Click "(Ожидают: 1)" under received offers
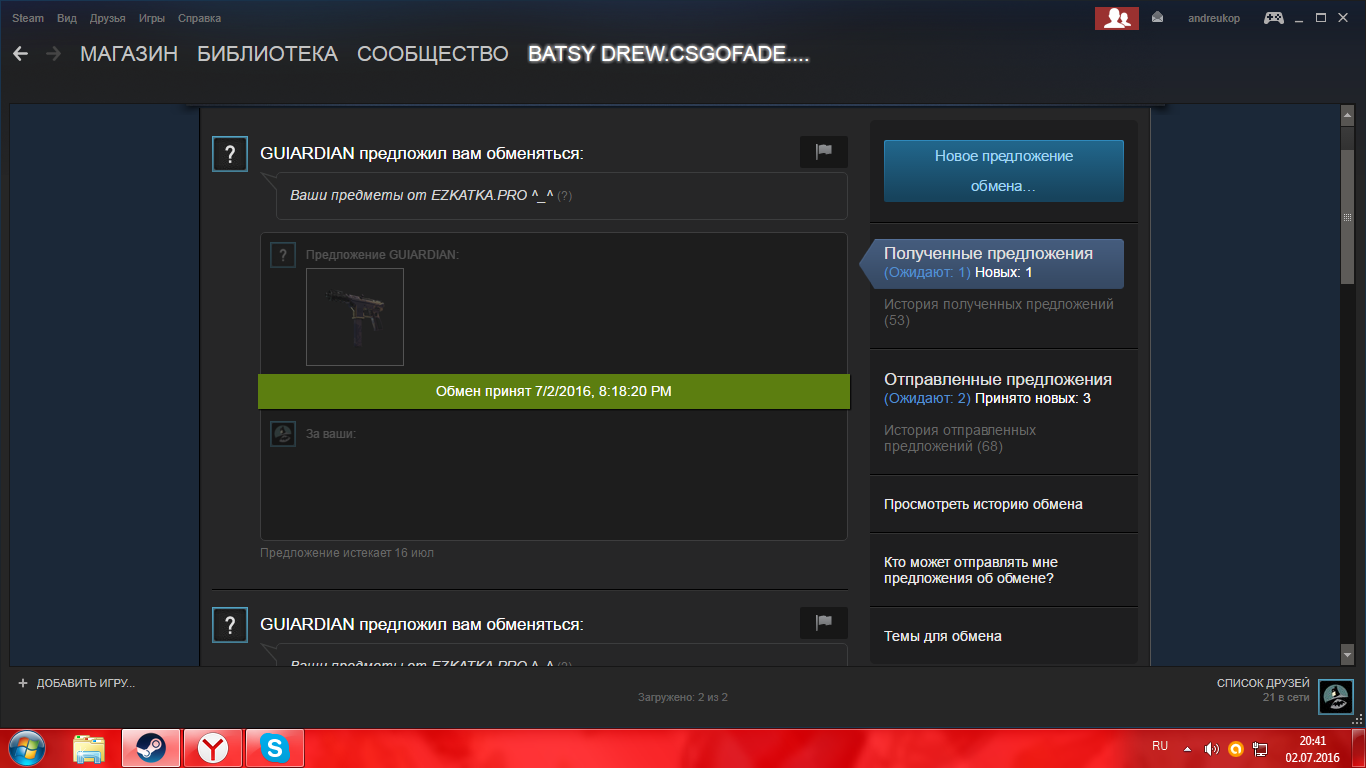The height and width of the screenshot is (768, 1366). pyautogui.click(x=927, y=272)
